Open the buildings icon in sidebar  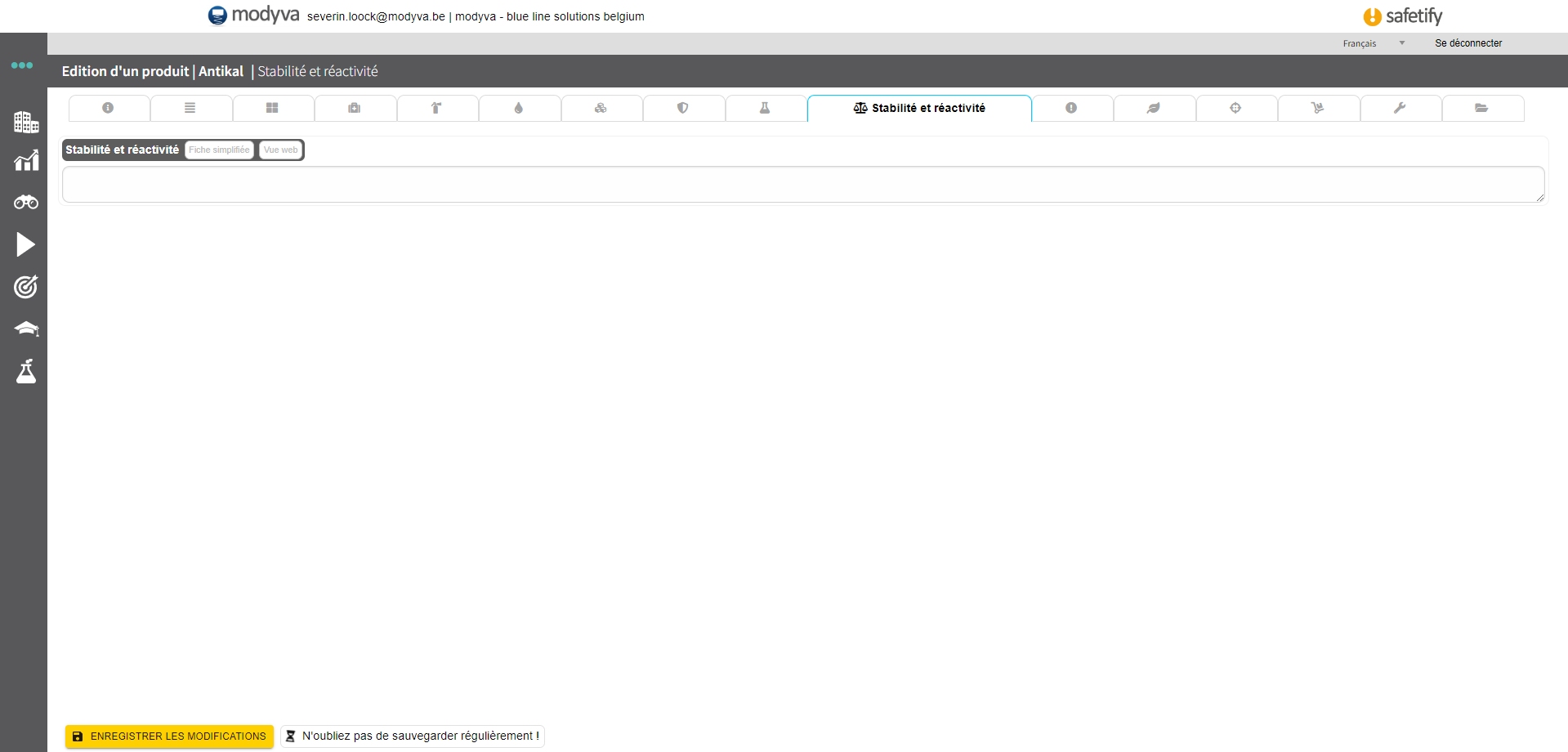pos(26,122)
